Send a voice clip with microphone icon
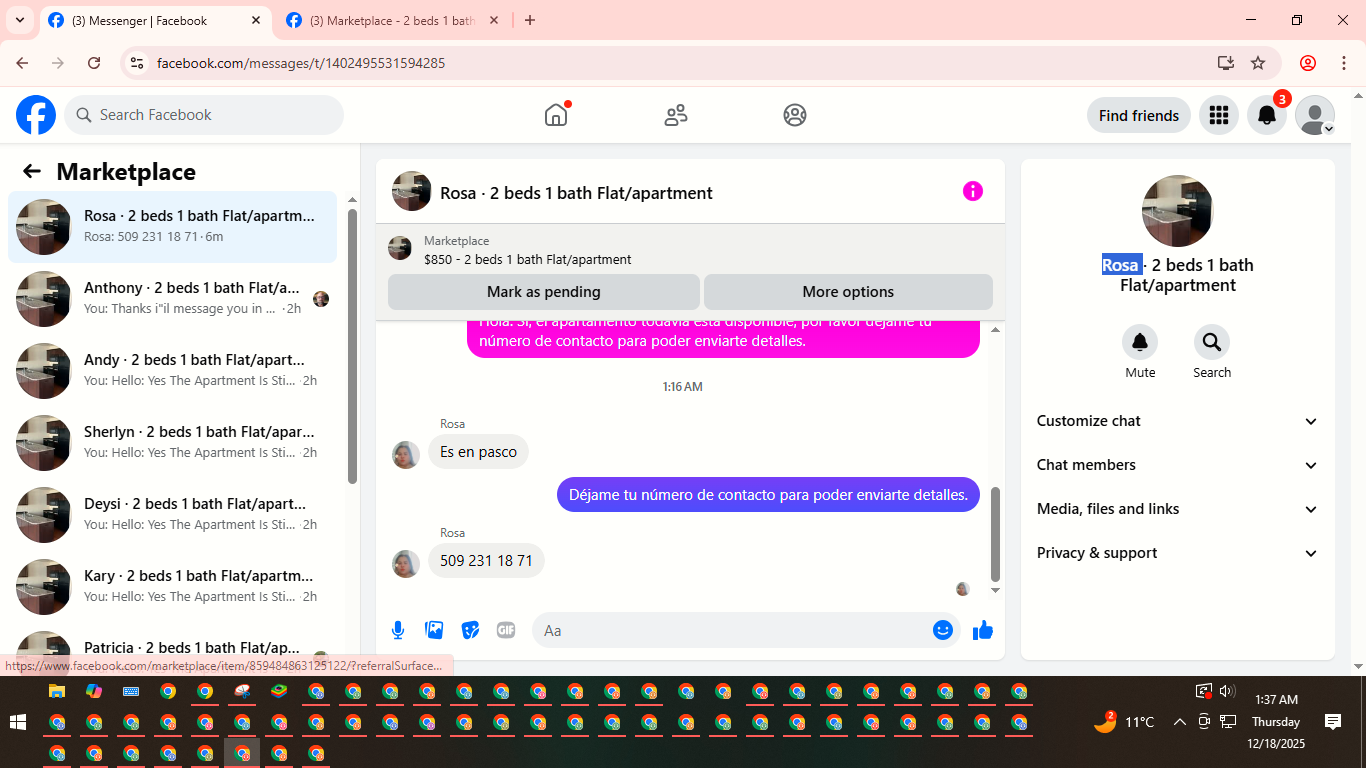This screenshot has width=1366, height=768. 398,630
